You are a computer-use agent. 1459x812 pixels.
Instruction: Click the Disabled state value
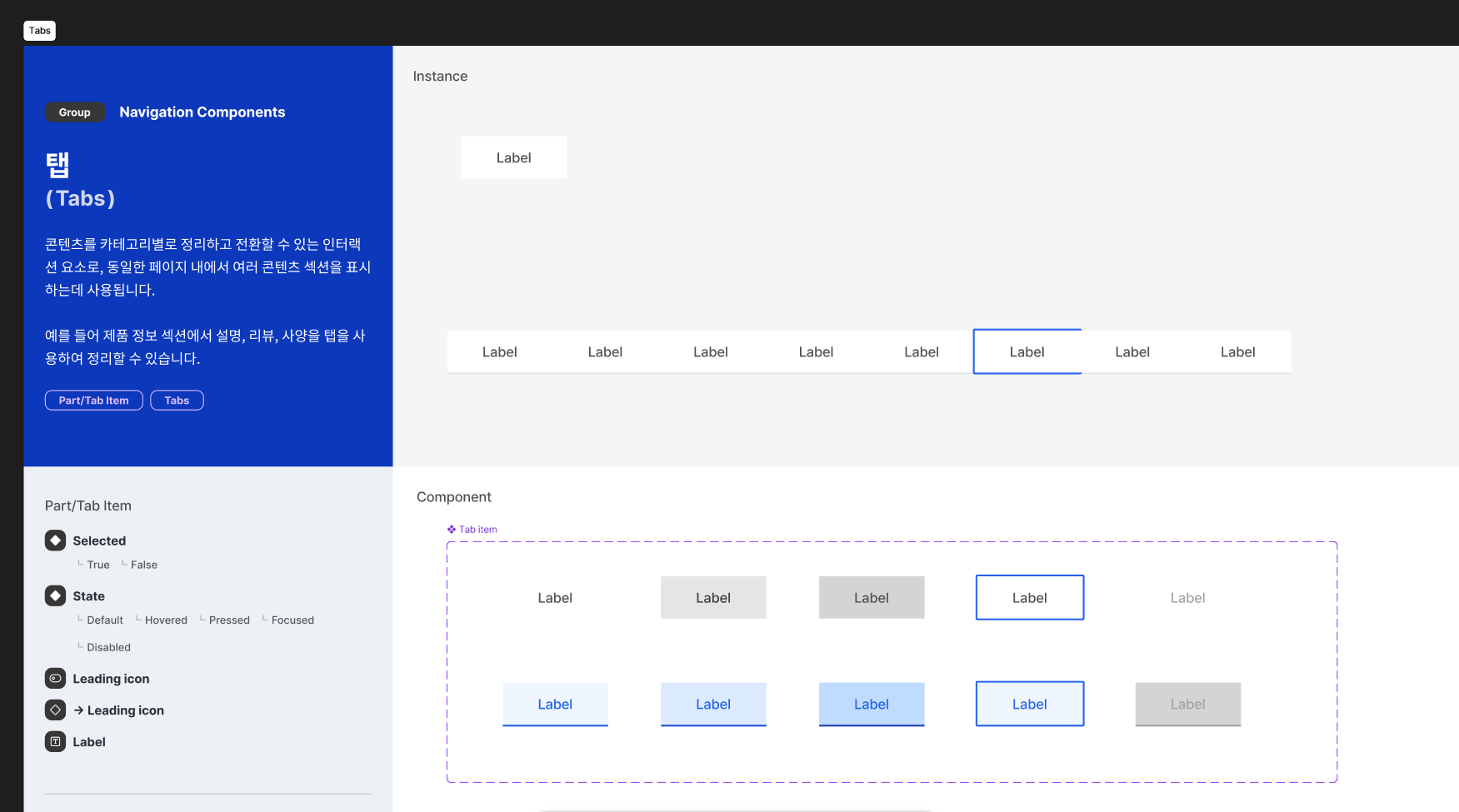pyautogui.click(x=109, y=647)
